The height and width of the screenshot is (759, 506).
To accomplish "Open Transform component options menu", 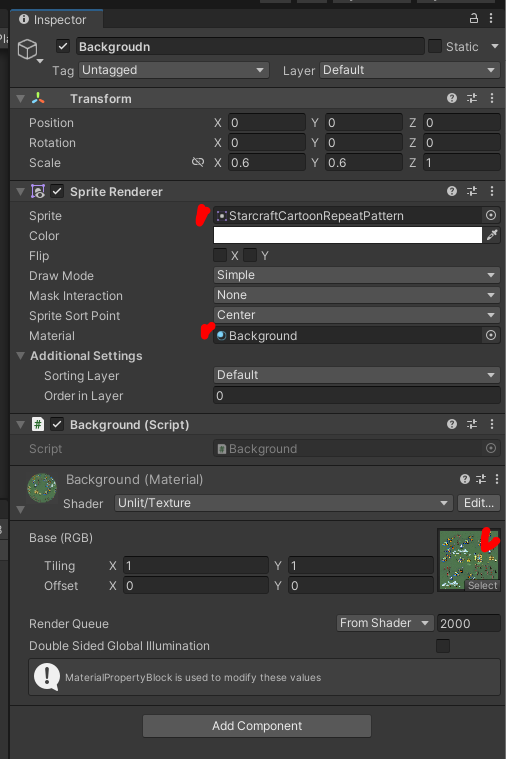I will coord(491,98).
